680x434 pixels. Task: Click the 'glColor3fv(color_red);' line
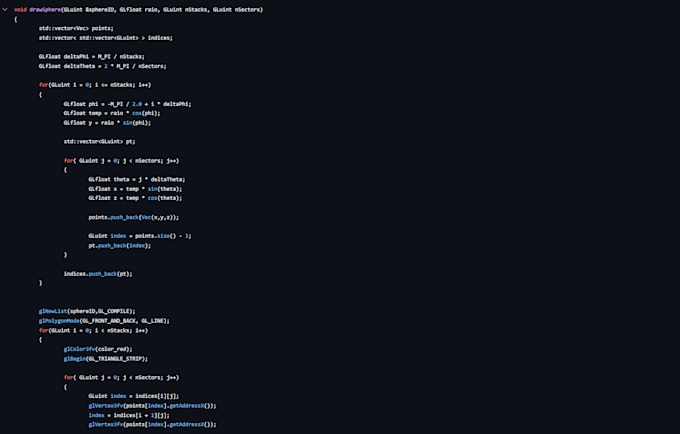point(98,349)
